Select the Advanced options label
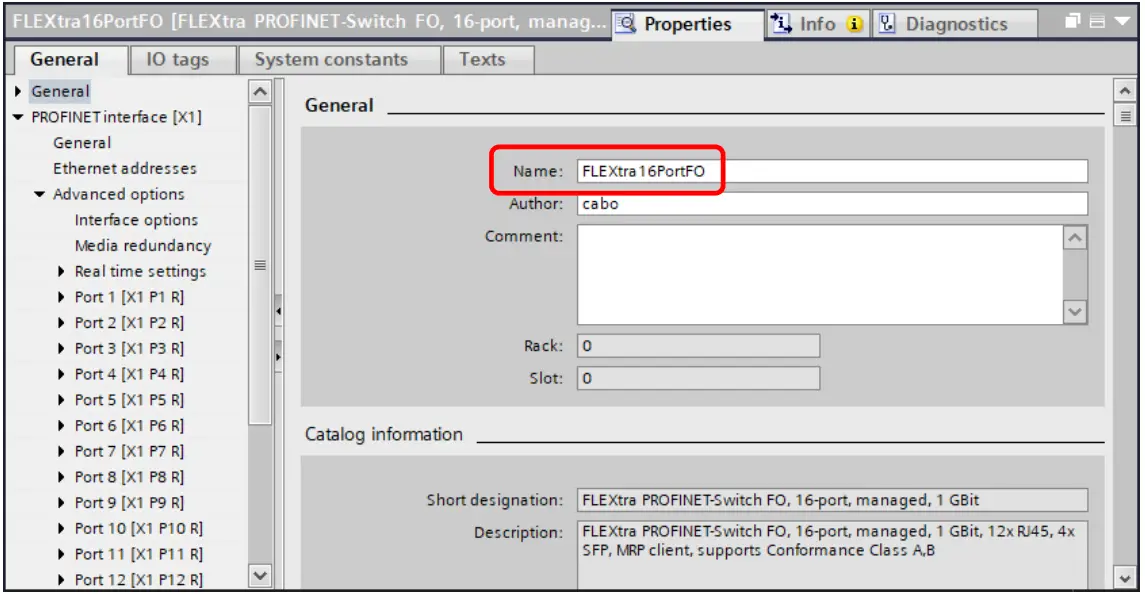Image resolution: width=1145 pixels, height=594 pixels. point(118,194)
